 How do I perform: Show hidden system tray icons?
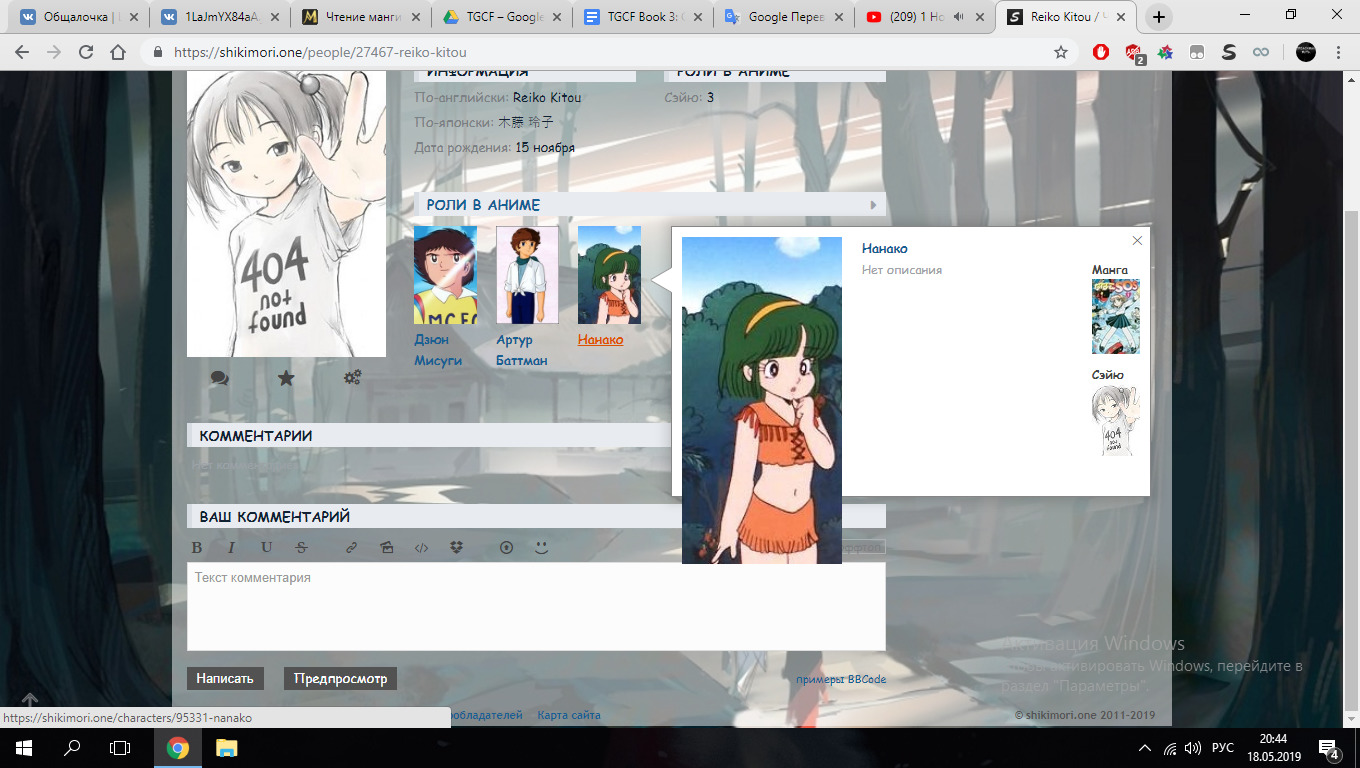[x=1145, y=748]
